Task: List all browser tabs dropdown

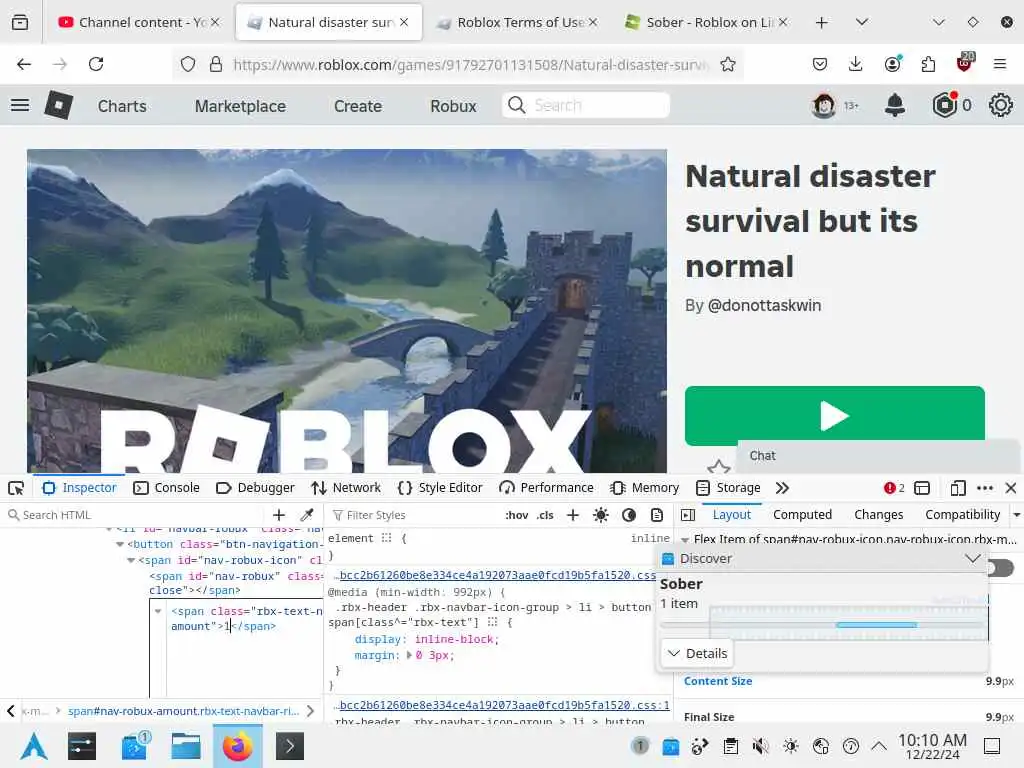Action: click(x=862, y=23)
